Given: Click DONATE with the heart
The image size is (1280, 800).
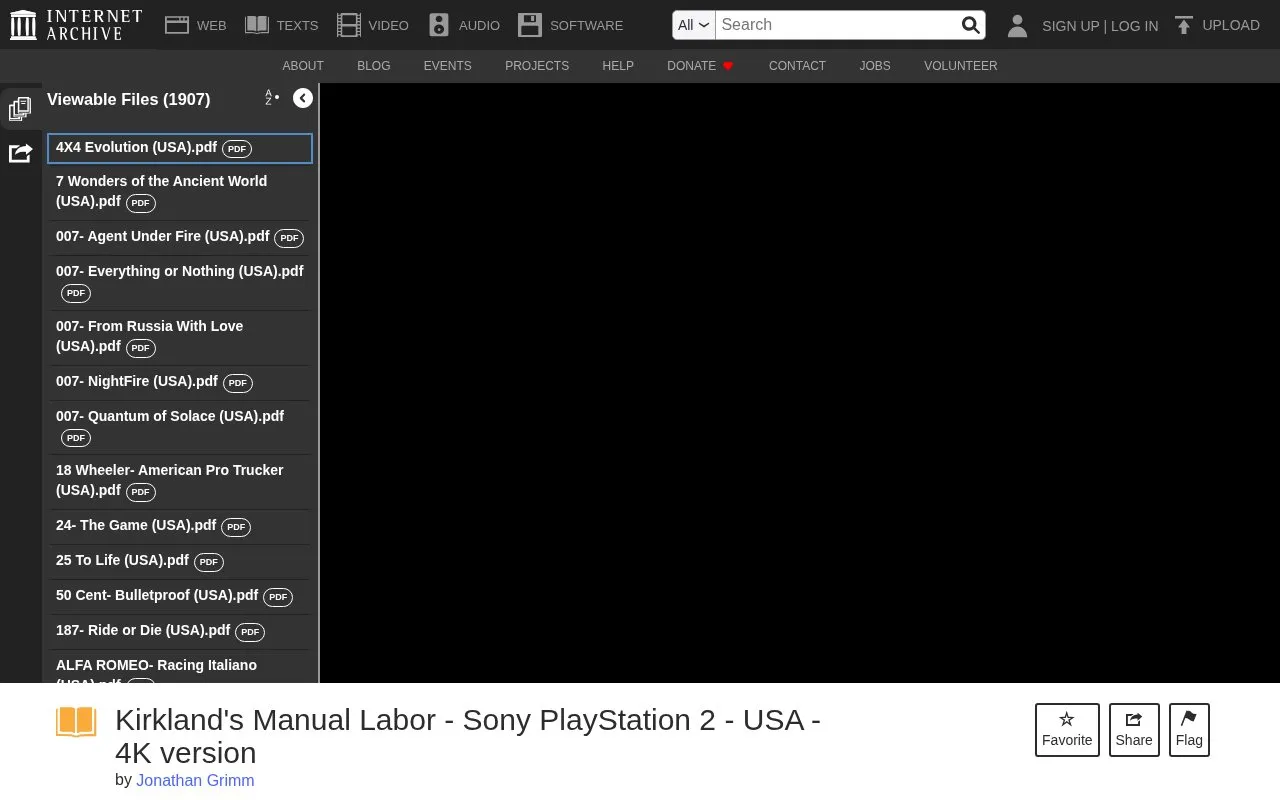Looking at the screenshot, I should [700, 66].
